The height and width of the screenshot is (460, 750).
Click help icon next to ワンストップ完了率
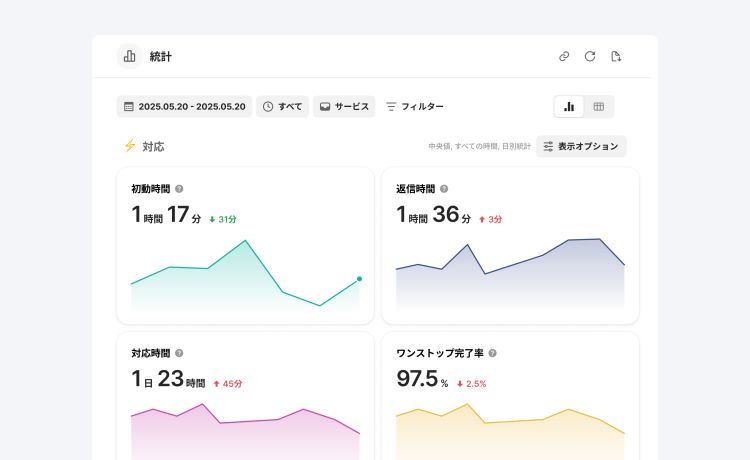point(493,353)
